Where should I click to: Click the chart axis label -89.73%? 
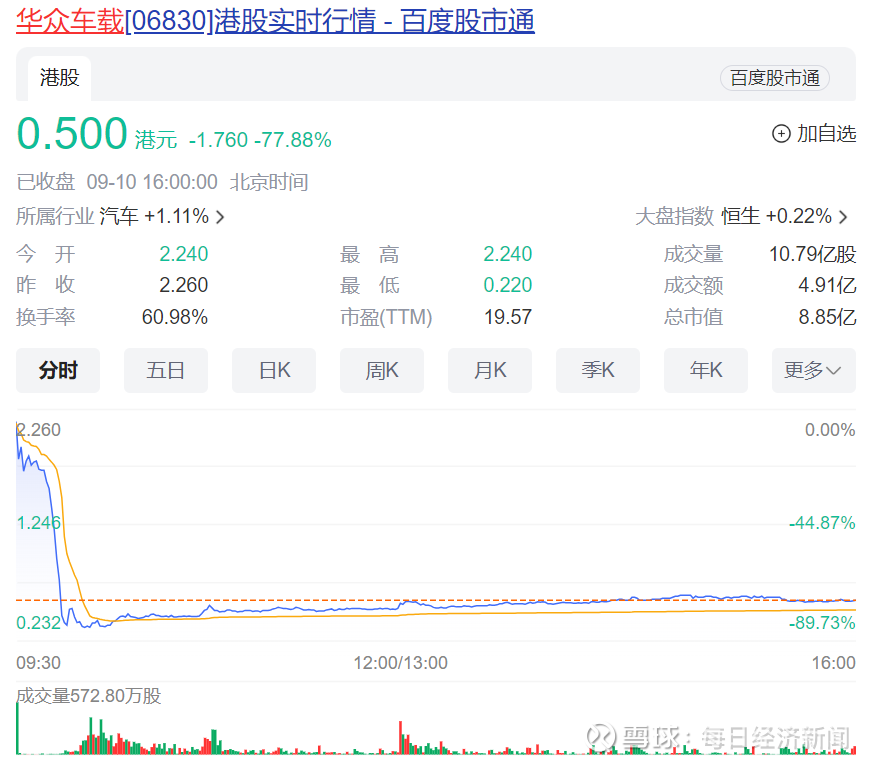[822, 623]
